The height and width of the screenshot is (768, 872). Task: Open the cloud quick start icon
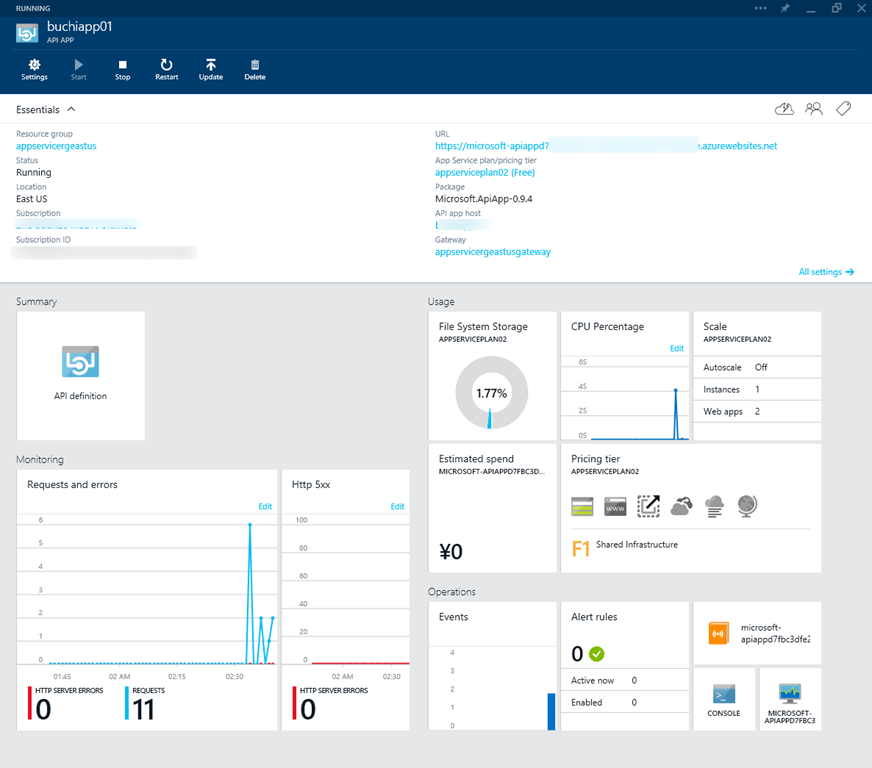click(785, 109)
